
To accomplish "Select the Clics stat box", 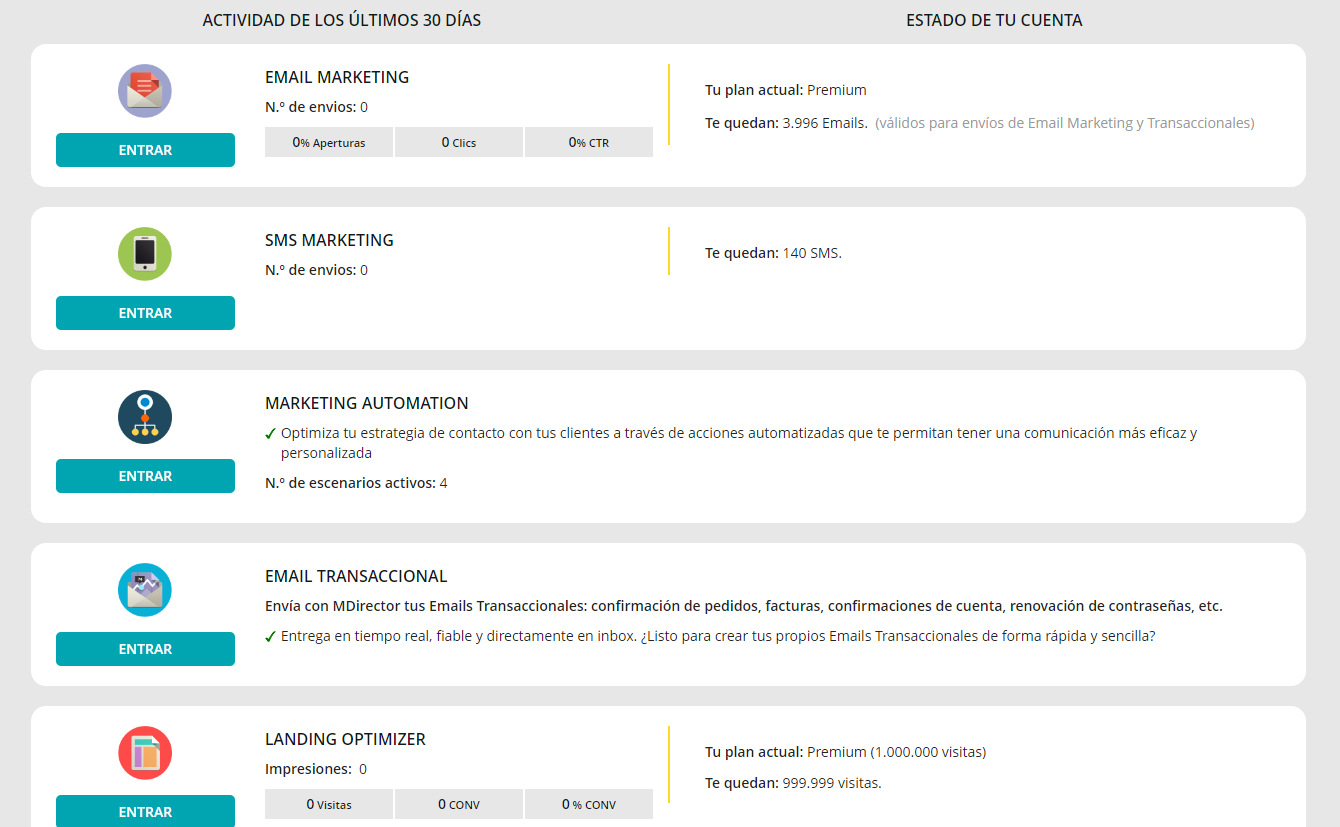I will 459,142.
